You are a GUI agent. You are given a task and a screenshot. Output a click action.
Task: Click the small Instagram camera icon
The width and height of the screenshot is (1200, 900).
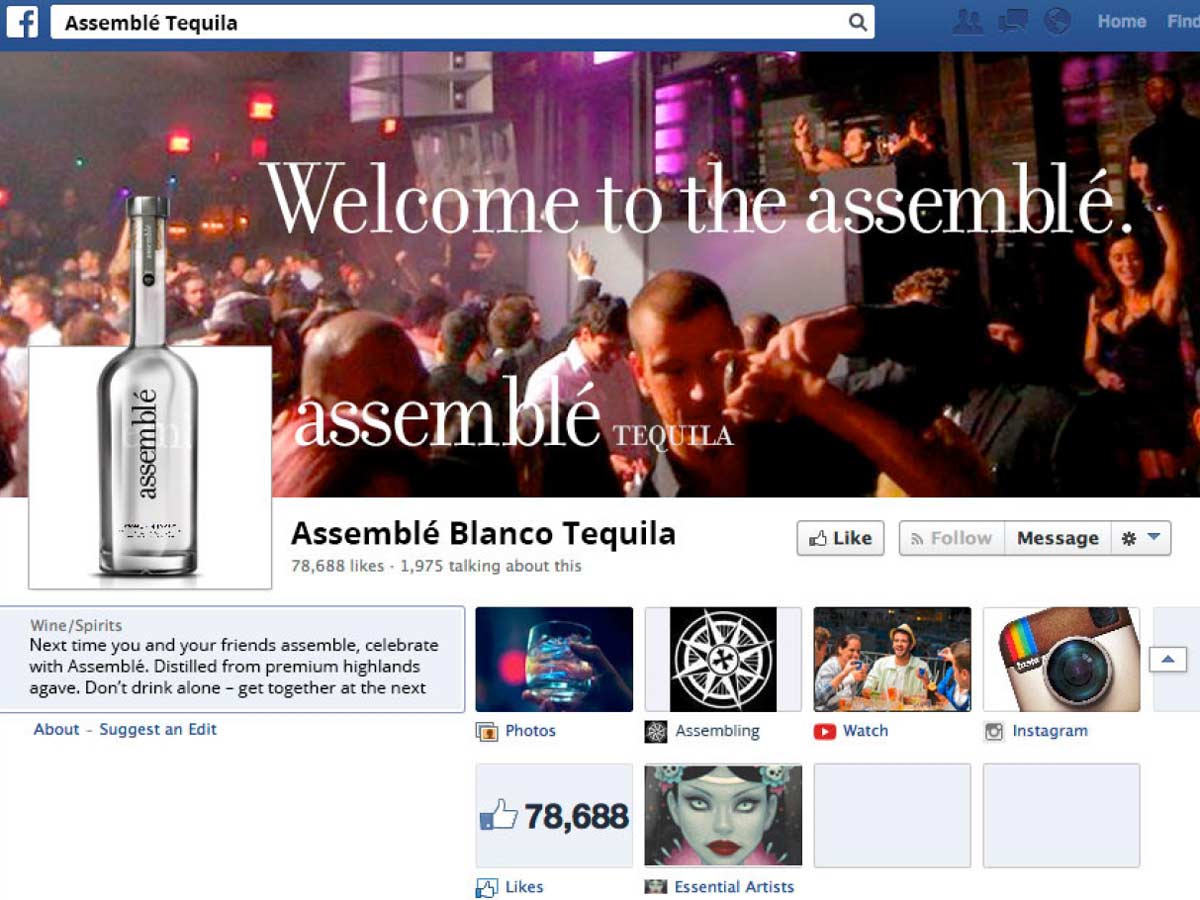click(x=994, y=732)
